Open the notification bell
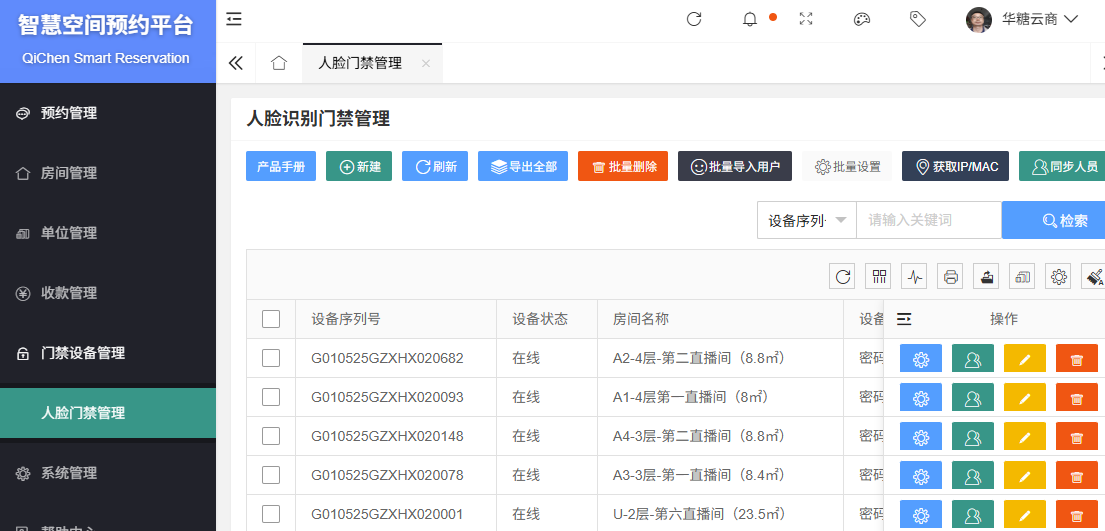 click(750, 20)
